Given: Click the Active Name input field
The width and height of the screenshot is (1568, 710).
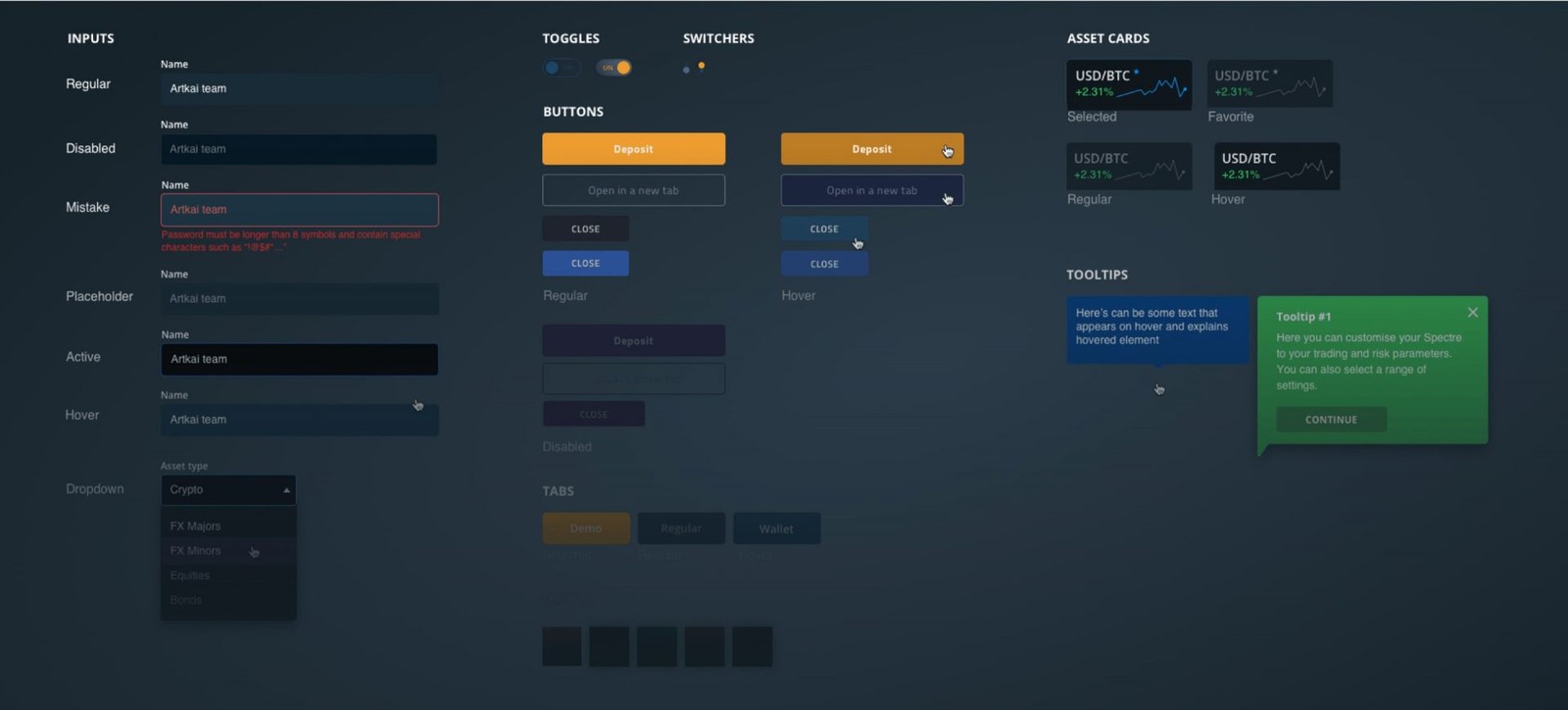Looking at the screenshot, I should click(300, 359).
